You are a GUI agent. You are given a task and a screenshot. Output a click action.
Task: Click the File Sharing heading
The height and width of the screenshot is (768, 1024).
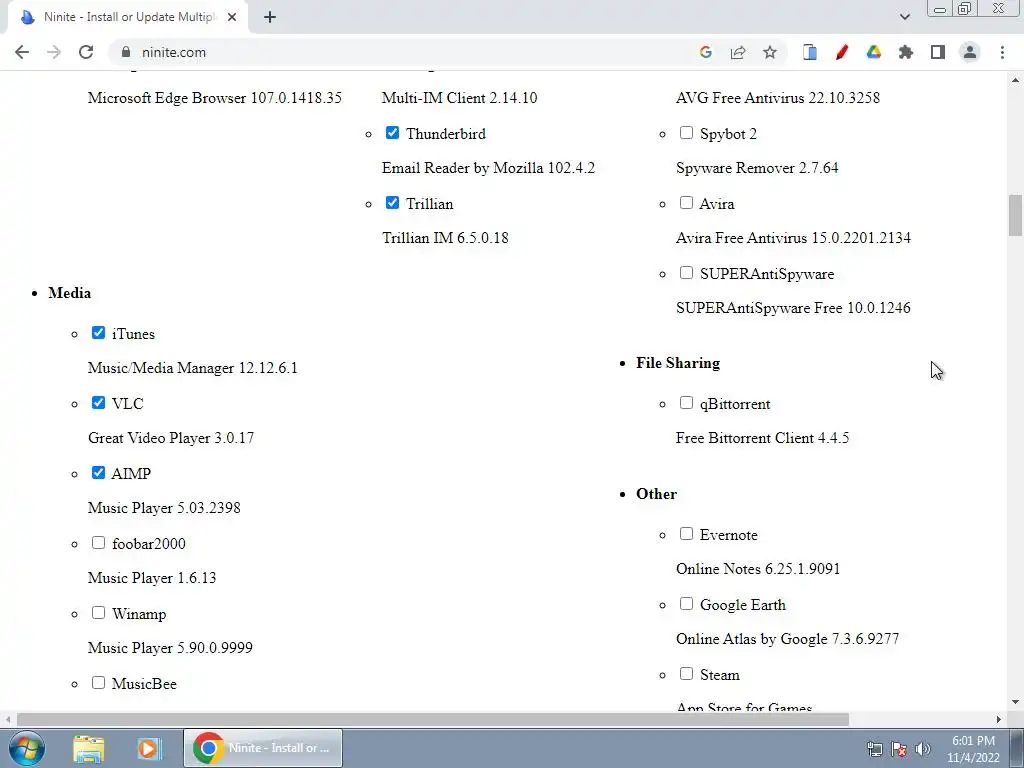[x=678, y=363]
